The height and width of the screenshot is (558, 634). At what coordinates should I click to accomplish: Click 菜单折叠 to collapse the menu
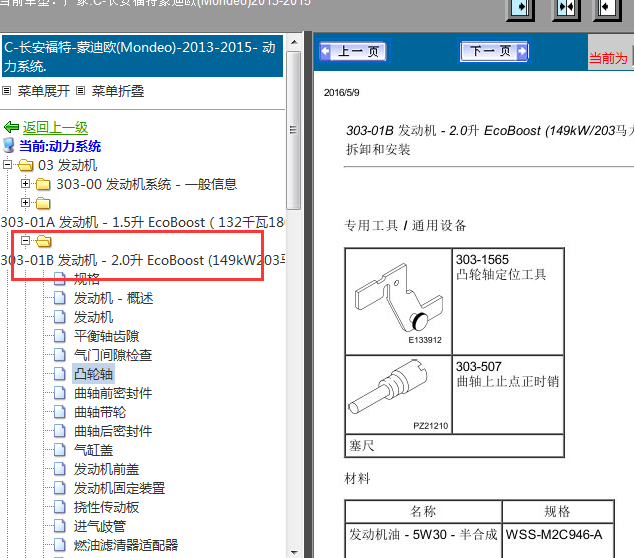(118, 91)
